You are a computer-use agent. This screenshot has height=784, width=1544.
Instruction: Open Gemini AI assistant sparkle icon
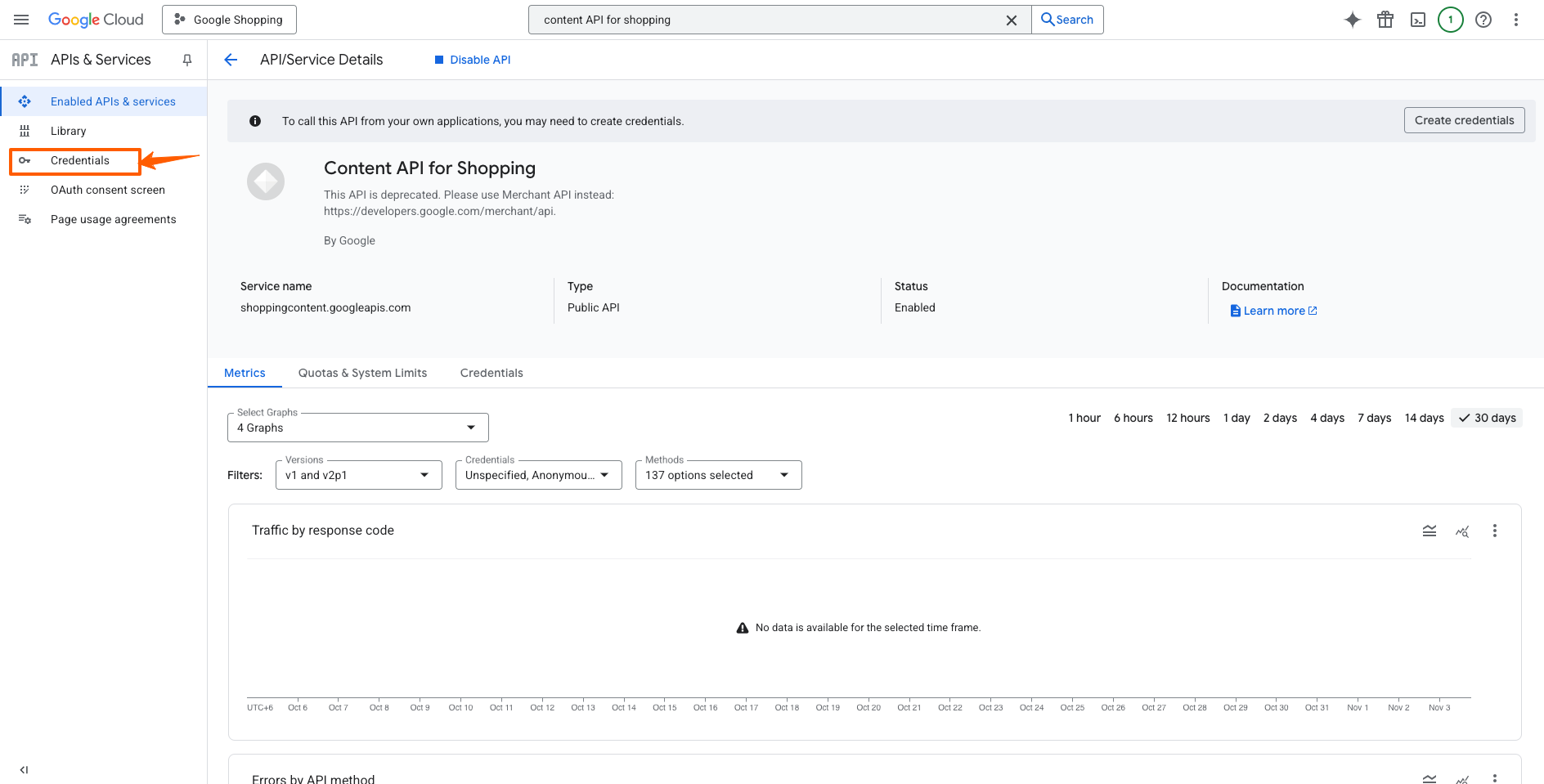(1353, 20)
